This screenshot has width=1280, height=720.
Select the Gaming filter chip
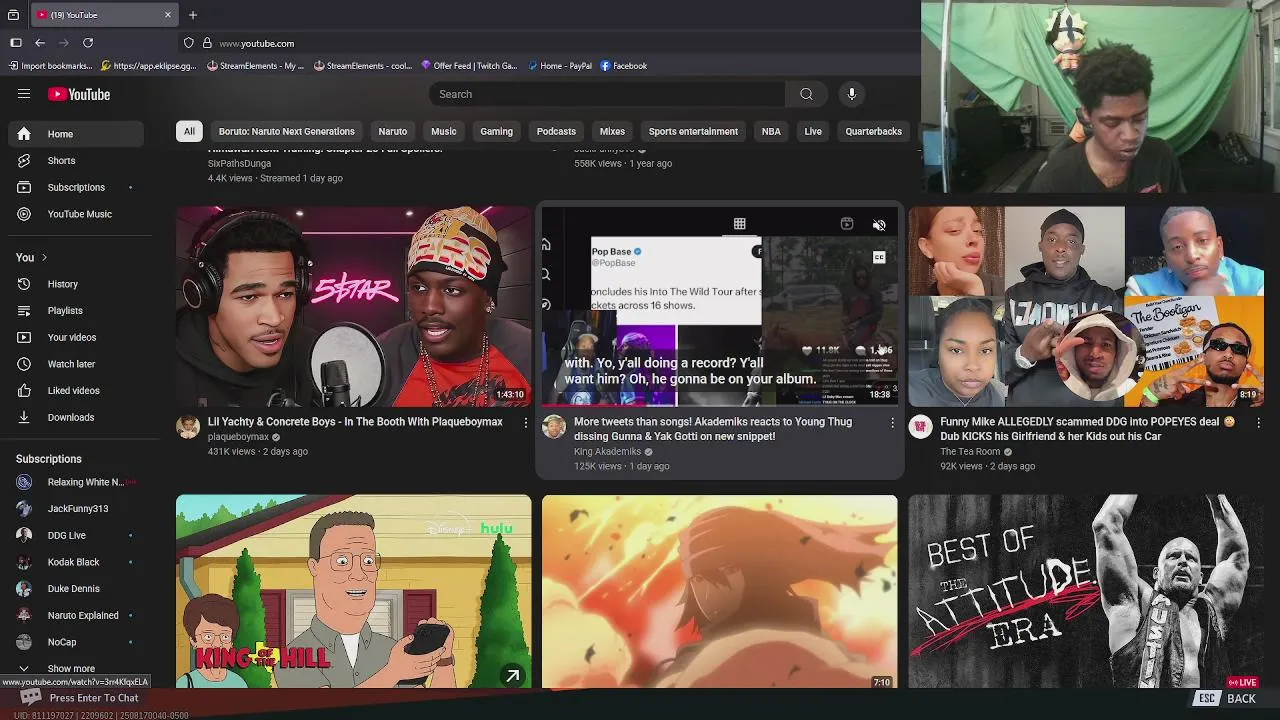(496, 131)
